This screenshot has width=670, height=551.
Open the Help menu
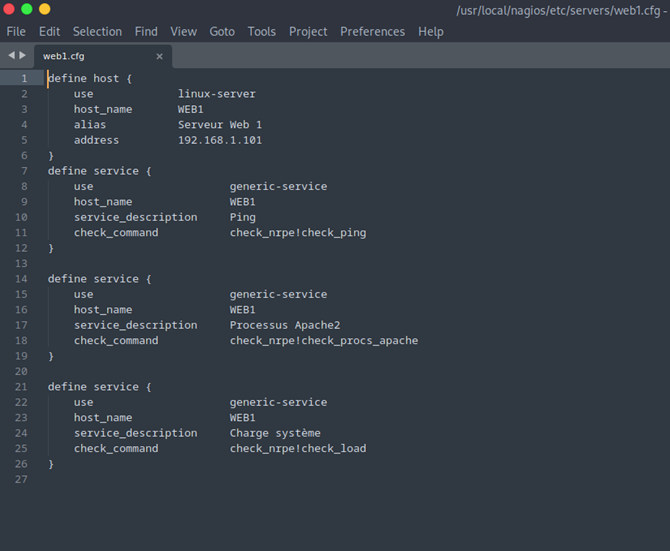click(431, 31)
